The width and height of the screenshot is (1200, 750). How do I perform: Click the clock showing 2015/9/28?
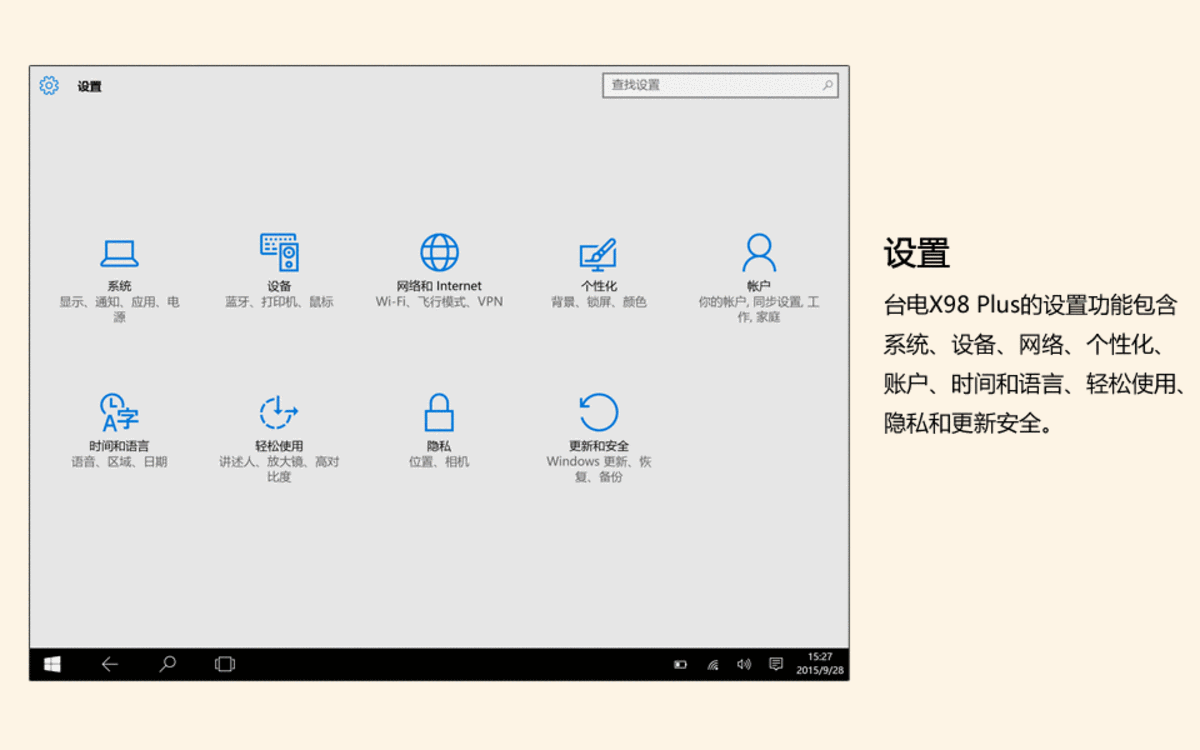click(x=820, y=664)
